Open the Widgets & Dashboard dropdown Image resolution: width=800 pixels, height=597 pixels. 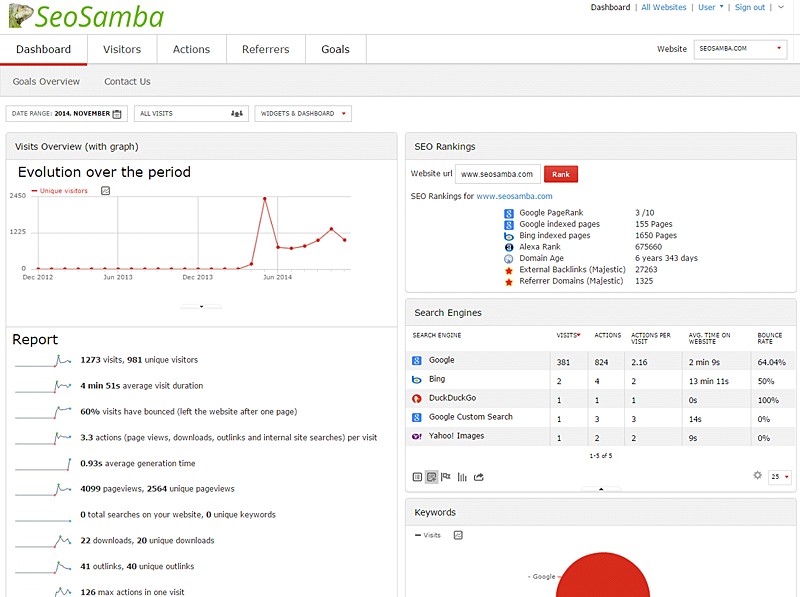[x=303, y=113]
